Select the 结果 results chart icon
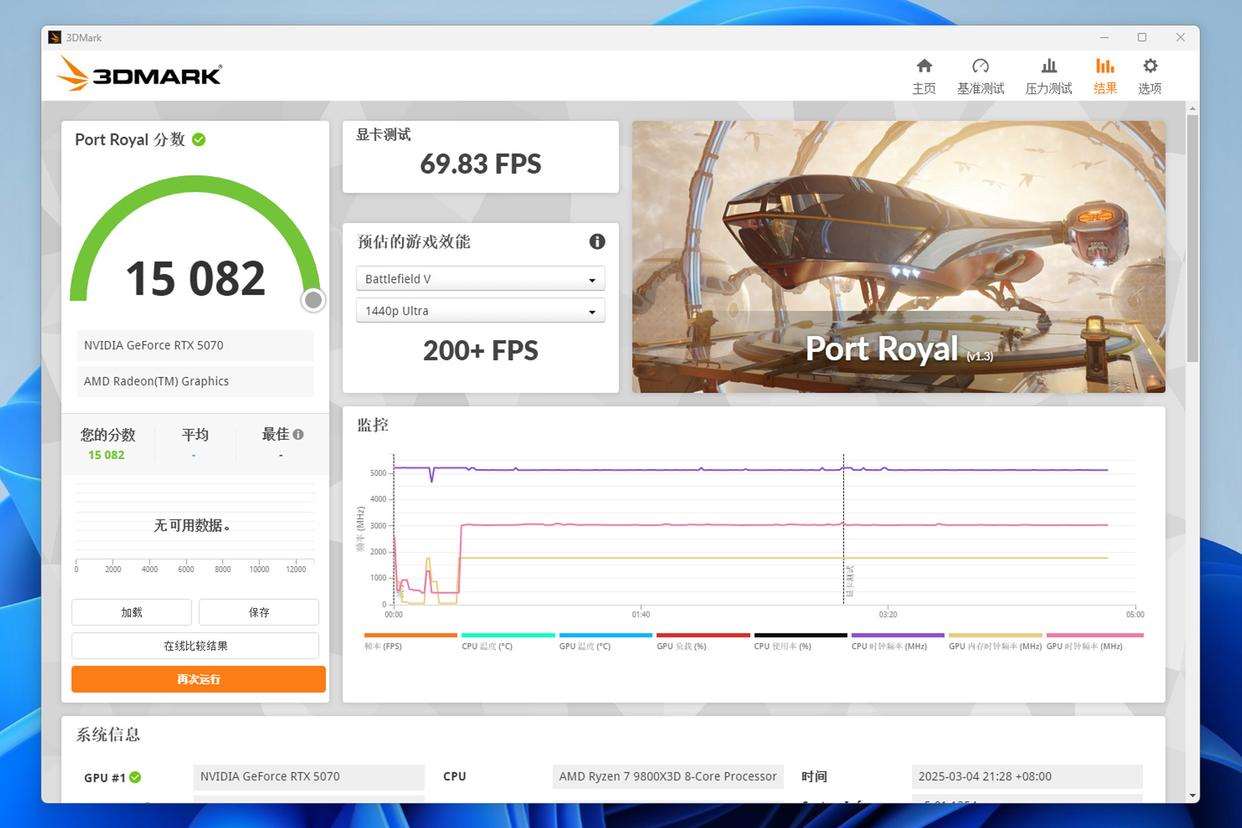The height and width of the screenshot is (828, 1242). tap(1105, 66)
